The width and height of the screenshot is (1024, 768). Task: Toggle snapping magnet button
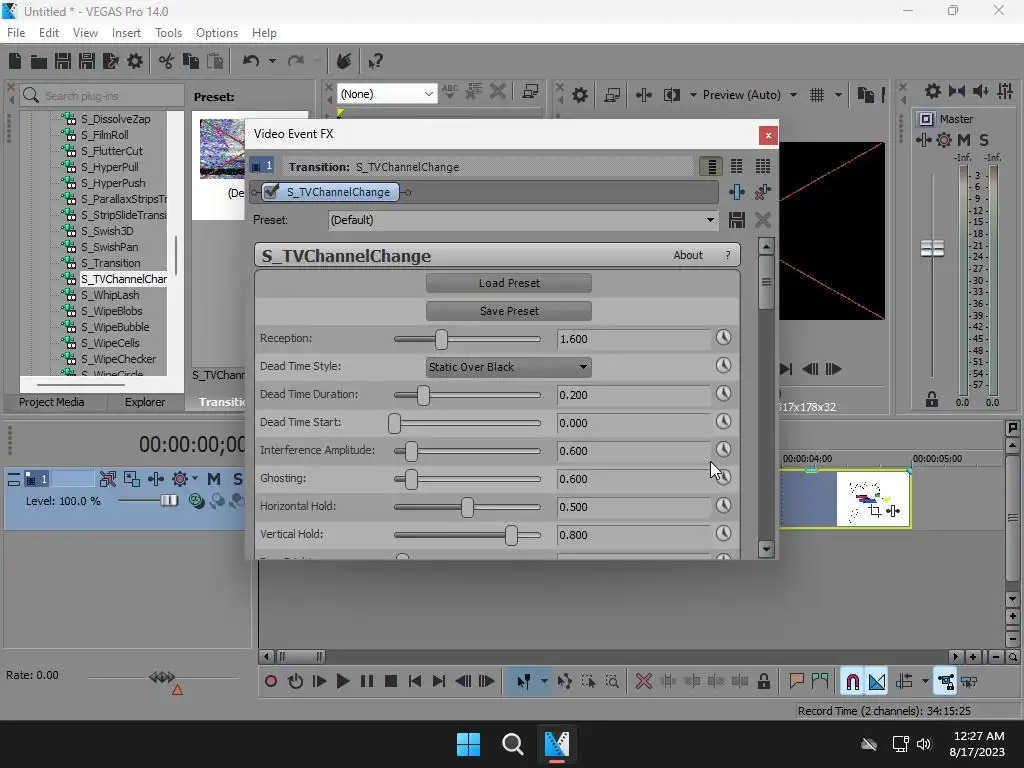tap(852, 681)
